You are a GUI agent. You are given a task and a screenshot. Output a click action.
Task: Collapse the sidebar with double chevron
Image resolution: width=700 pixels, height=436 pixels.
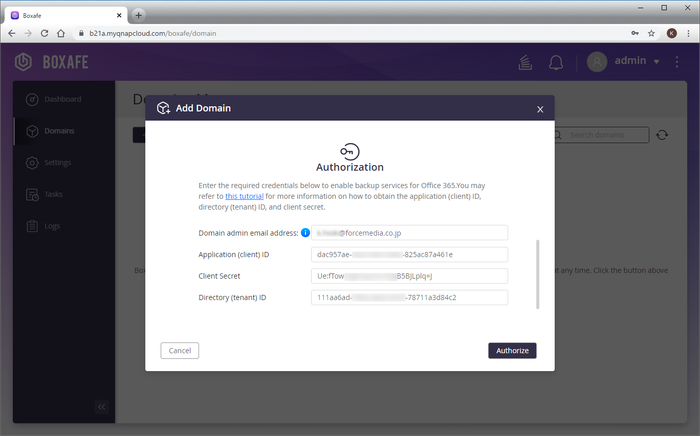(x=101, y=406)
